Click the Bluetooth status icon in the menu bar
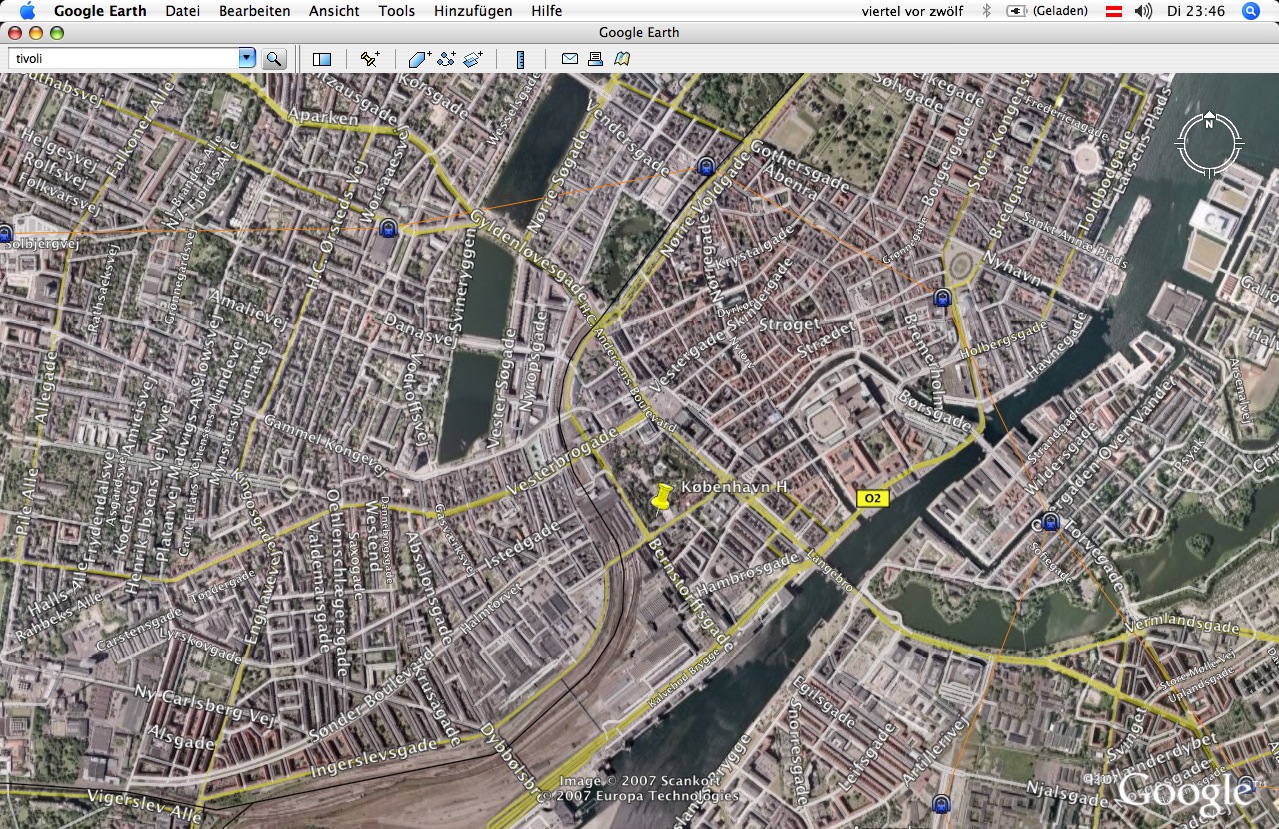1279x829 pixels. click(x=985, y=11)
